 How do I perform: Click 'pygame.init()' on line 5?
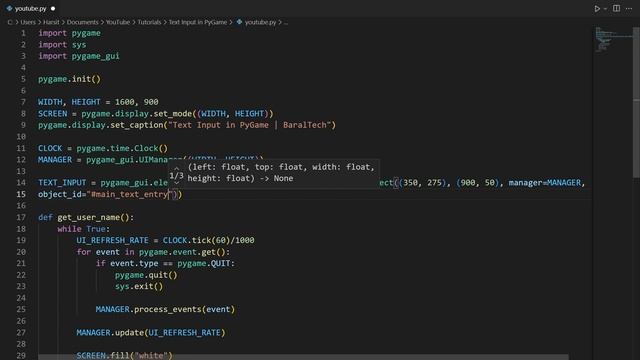(x=69, y=79)
